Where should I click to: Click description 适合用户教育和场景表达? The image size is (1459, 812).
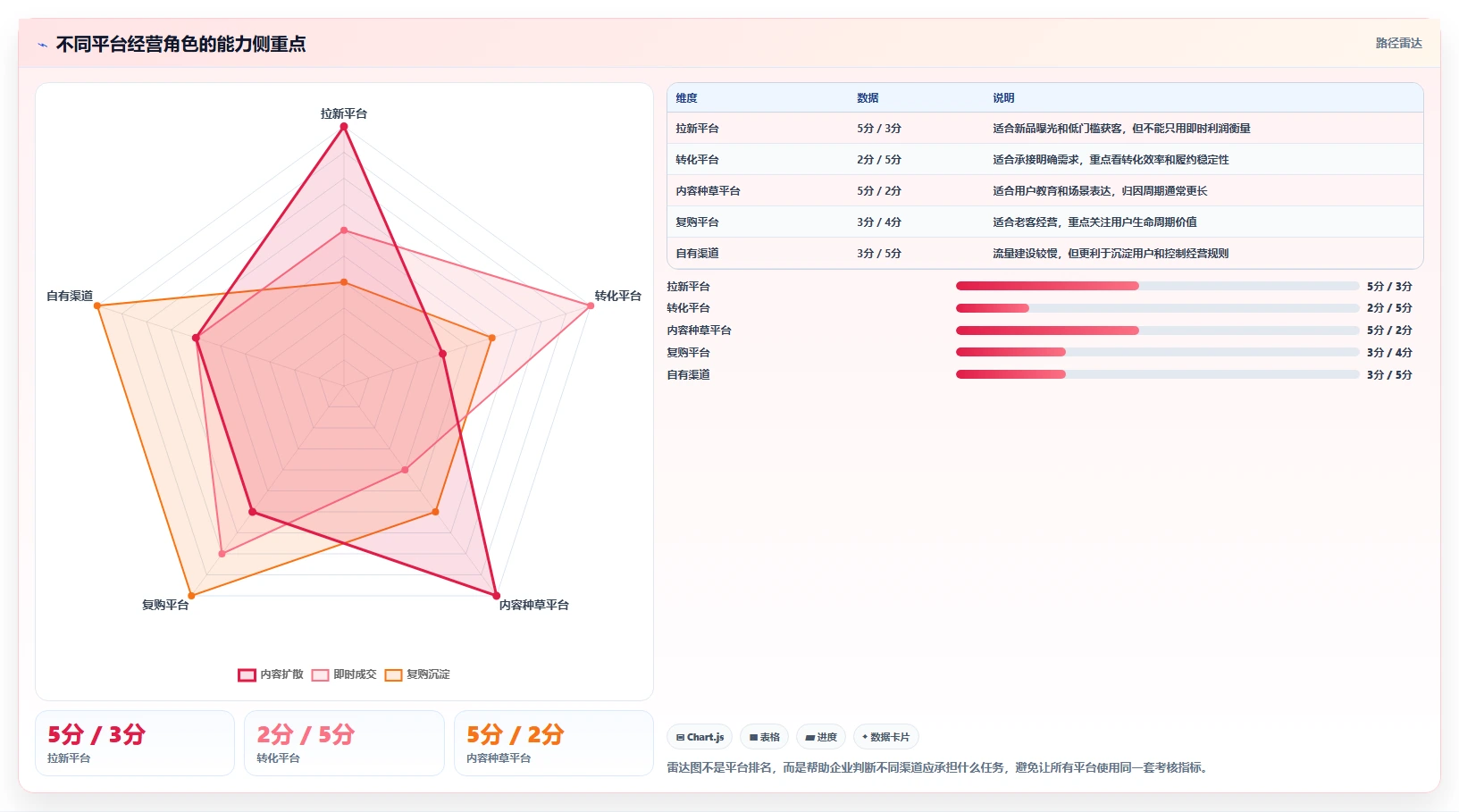(x=1100, y=191)
